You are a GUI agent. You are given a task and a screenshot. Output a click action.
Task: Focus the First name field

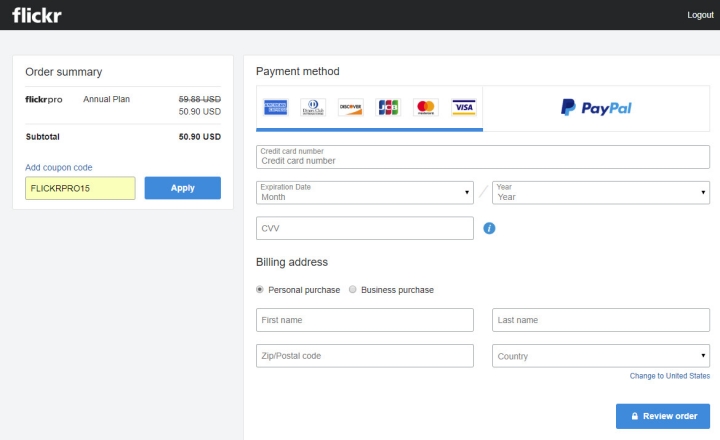[365, 320]
